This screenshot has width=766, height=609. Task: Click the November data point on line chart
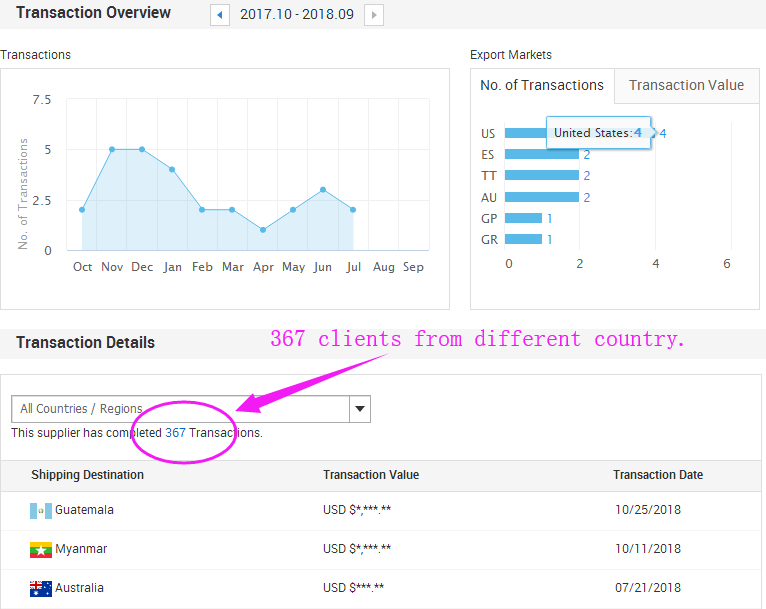pos(112,149)
